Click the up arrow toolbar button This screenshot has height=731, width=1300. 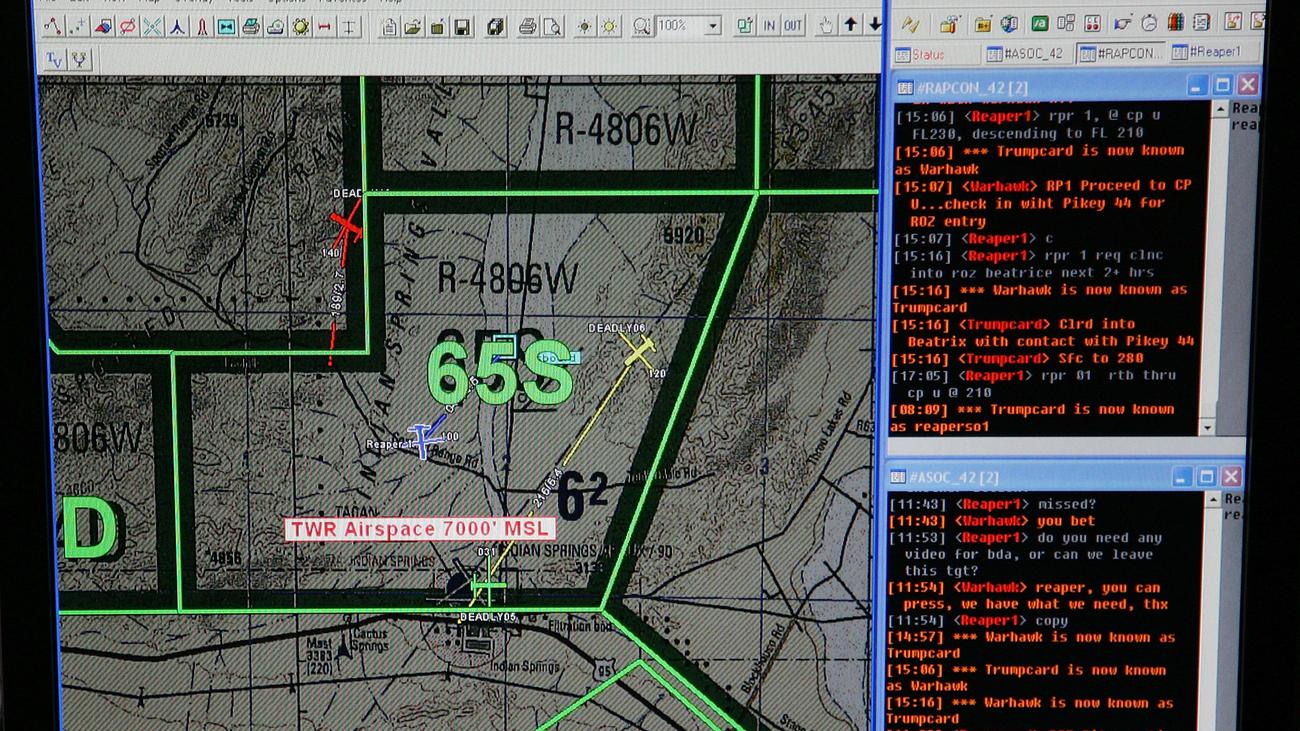[851, 25]
